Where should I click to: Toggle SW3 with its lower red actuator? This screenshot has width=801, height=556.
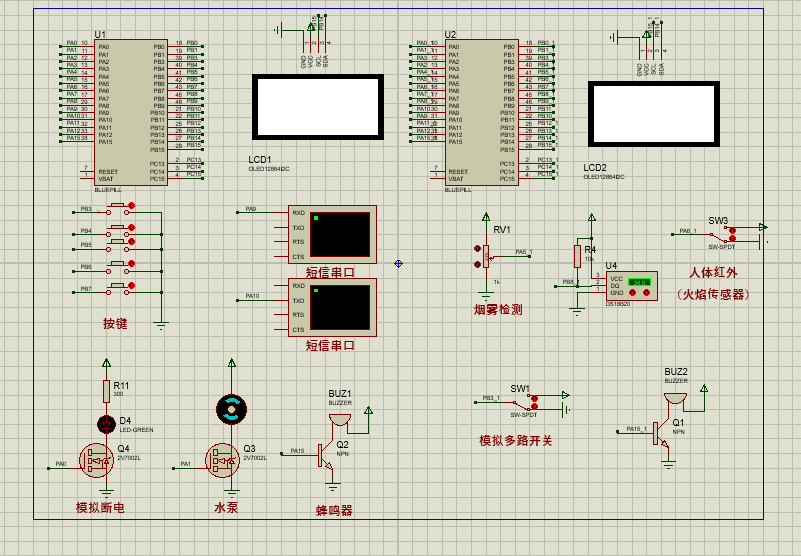[733, 238]
